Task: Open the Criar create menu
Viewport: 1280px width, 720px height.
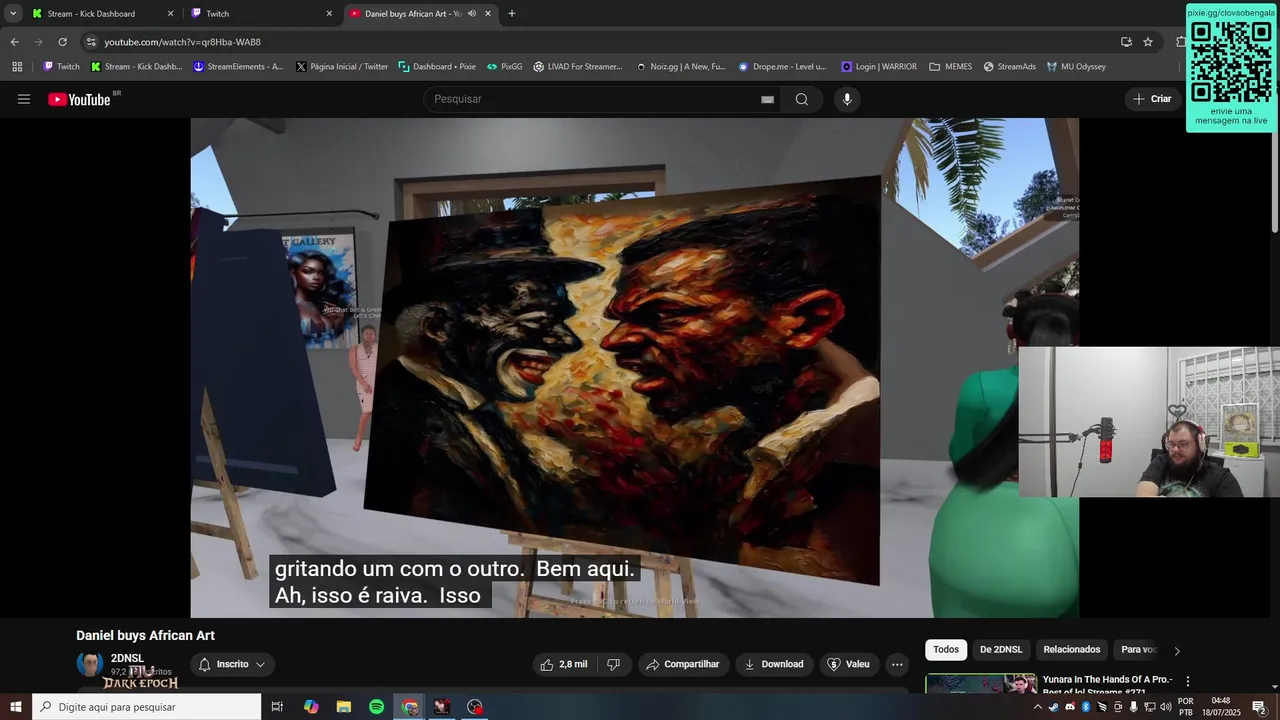Action: 1152,99
